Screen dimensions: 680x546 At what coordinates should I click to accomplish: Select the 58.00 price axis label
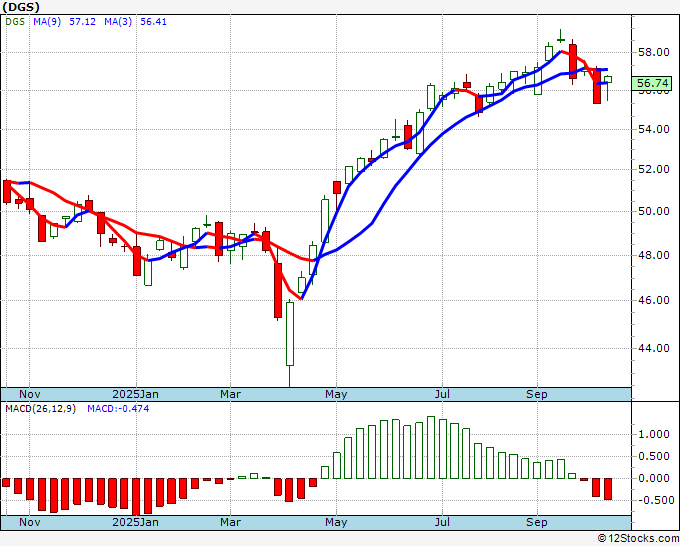coord(654,52)
